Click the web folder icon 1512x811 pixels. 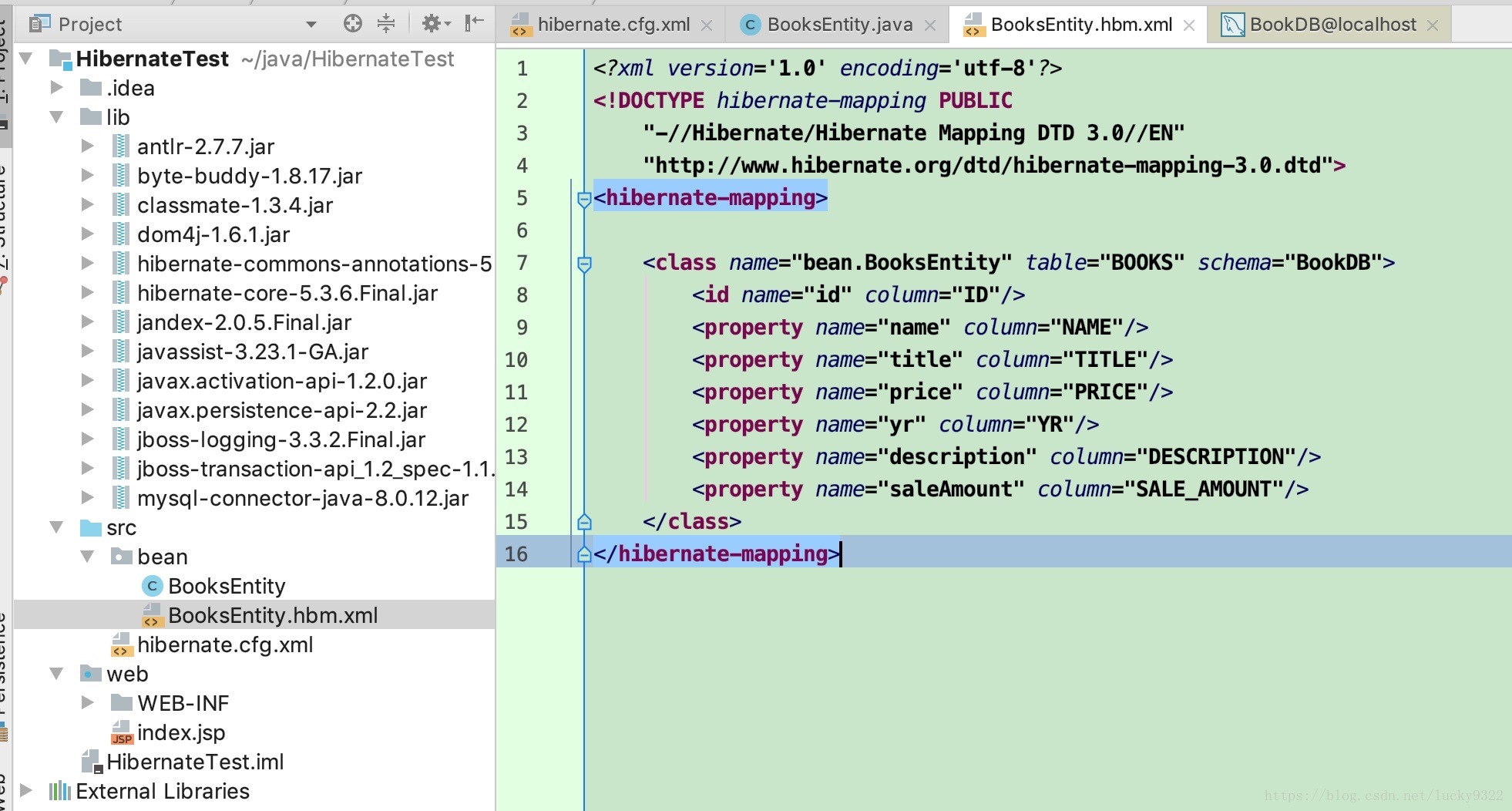click(x=91, y=674)
